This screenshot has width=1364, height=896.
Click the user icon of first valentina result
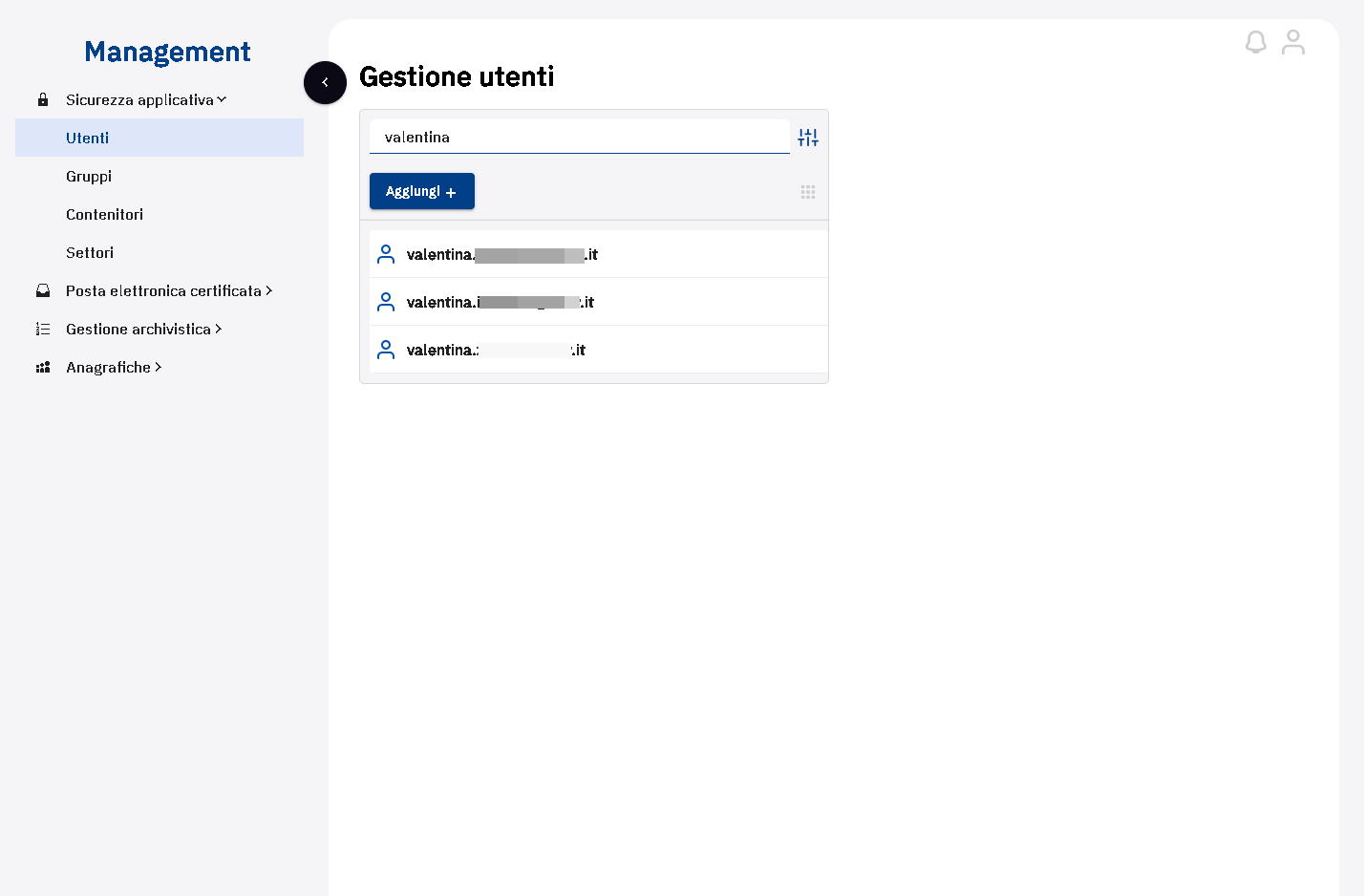point(386,254)
